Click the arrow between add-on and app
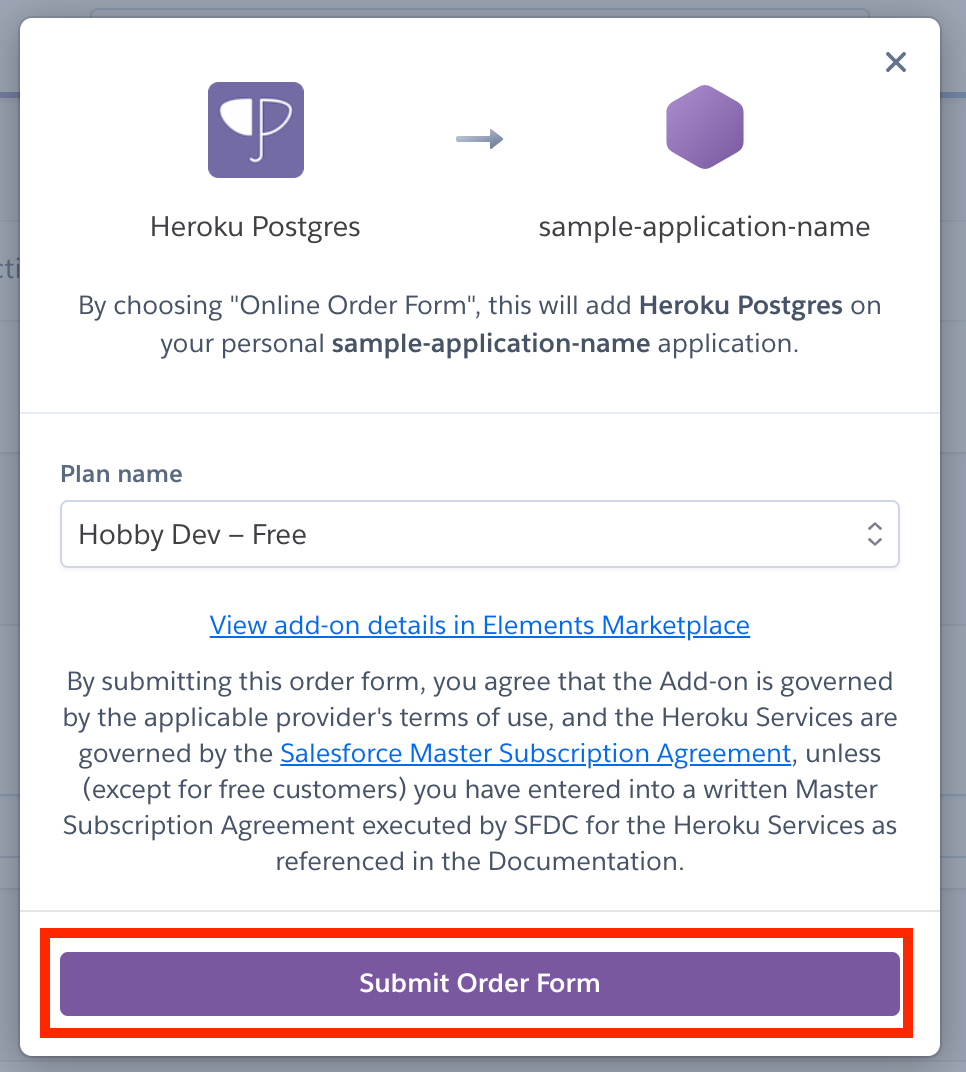This screenshot has height=1072, width=966. coord(479,139)
